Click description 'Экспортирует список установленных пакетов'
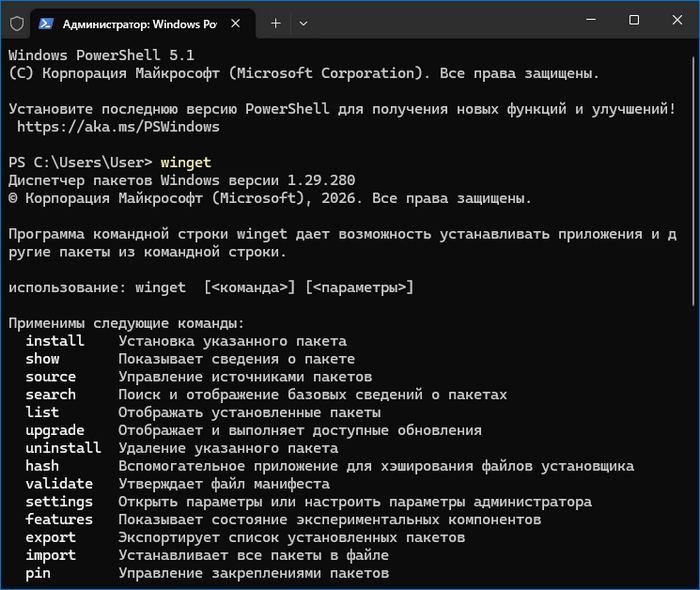 coord(292,537)
